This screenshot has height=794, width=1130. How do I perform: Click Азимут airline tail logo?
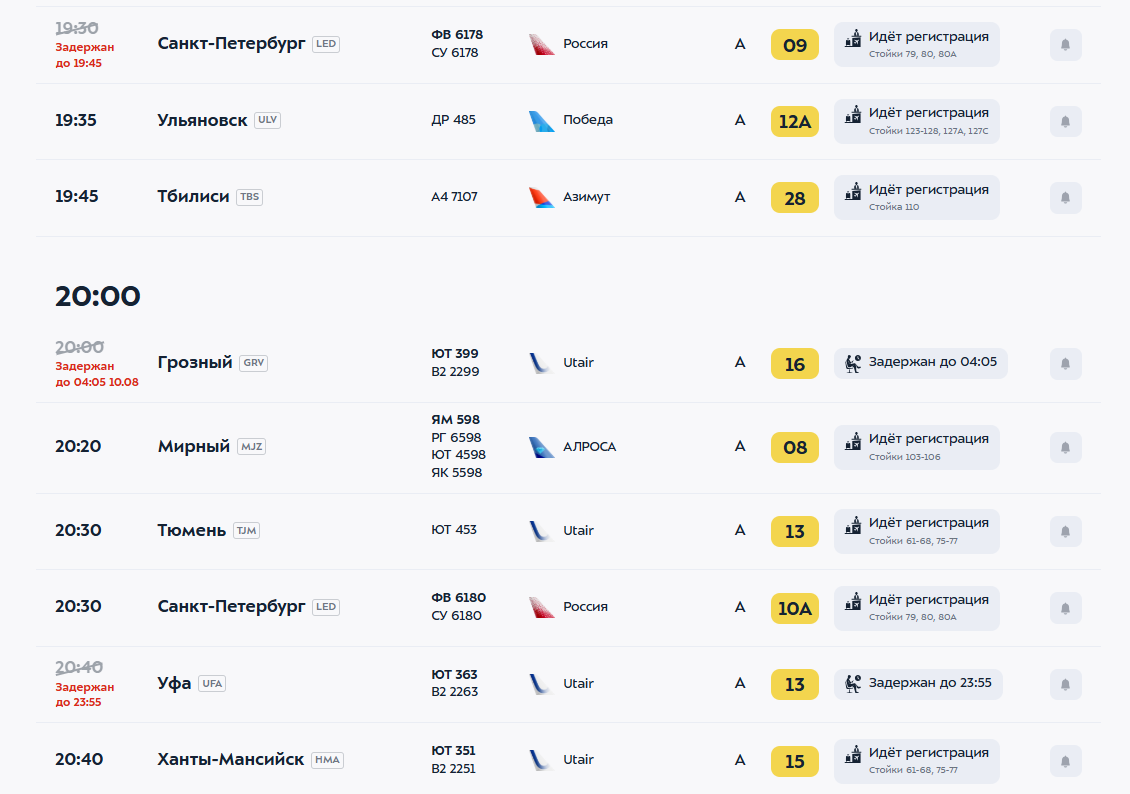(x=541, y=197)
